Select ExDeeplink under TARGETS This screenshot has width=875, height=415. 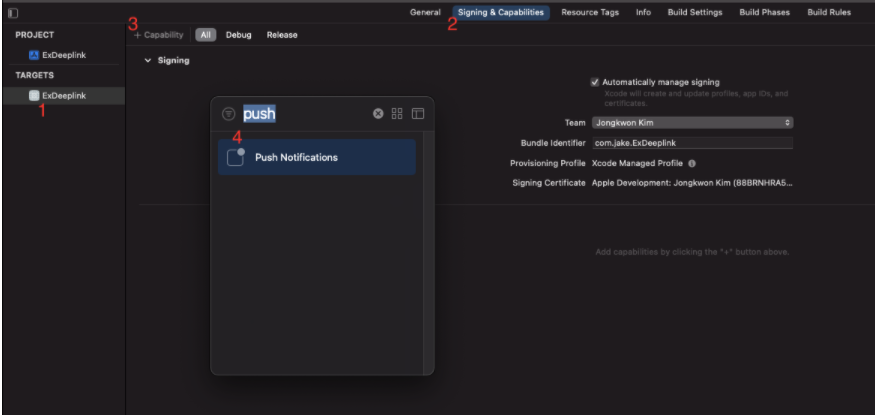pyautogui.click(x=63, y=95)
